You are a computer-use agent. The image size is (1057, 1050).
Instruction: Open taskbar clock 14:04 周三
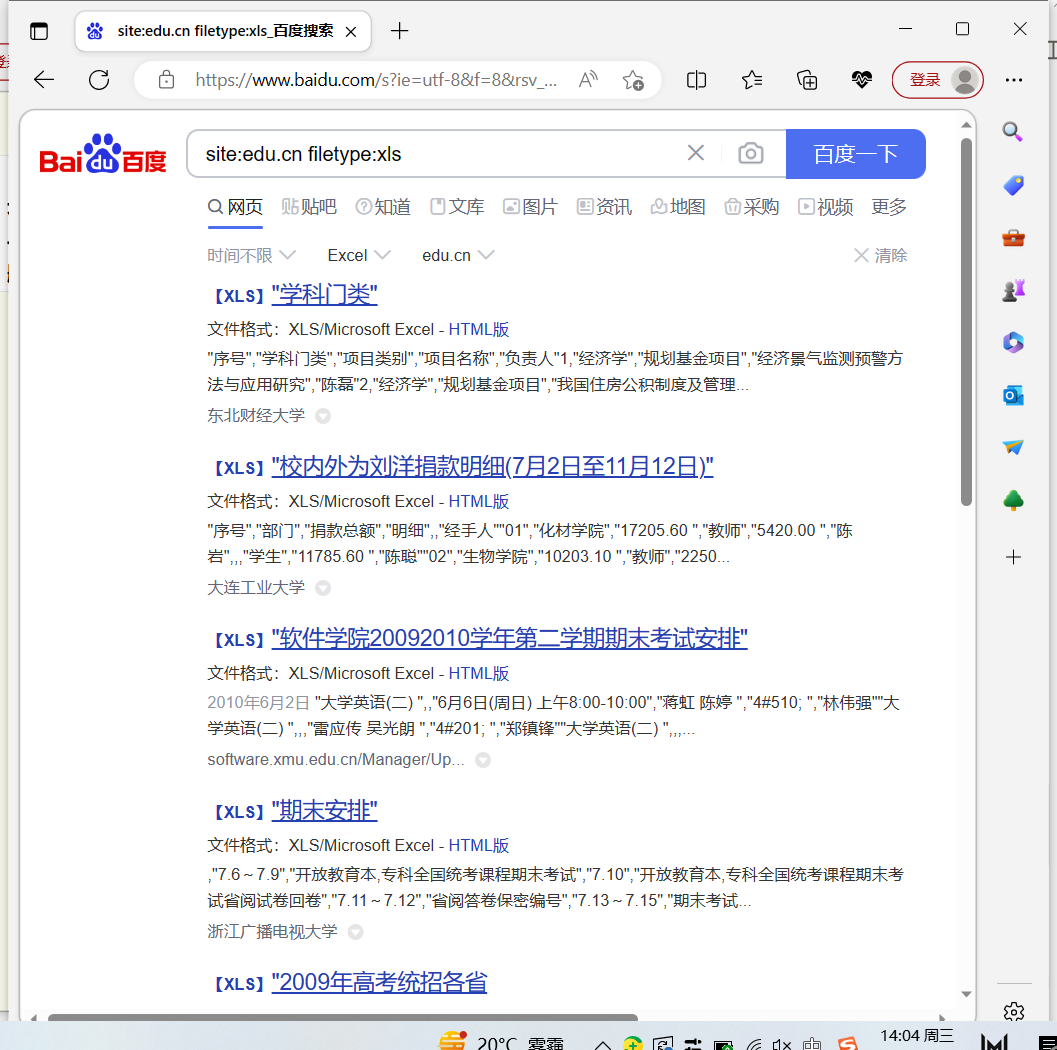click(916, 1036)
